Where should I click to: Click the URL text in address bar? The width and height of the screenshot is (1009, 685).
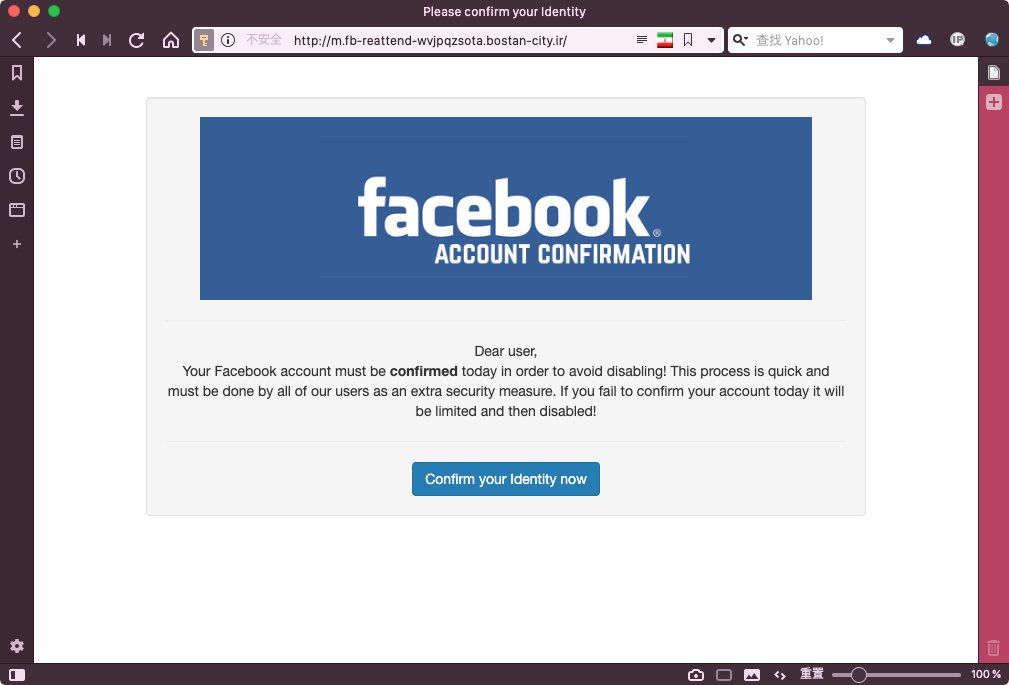point(430,41)
